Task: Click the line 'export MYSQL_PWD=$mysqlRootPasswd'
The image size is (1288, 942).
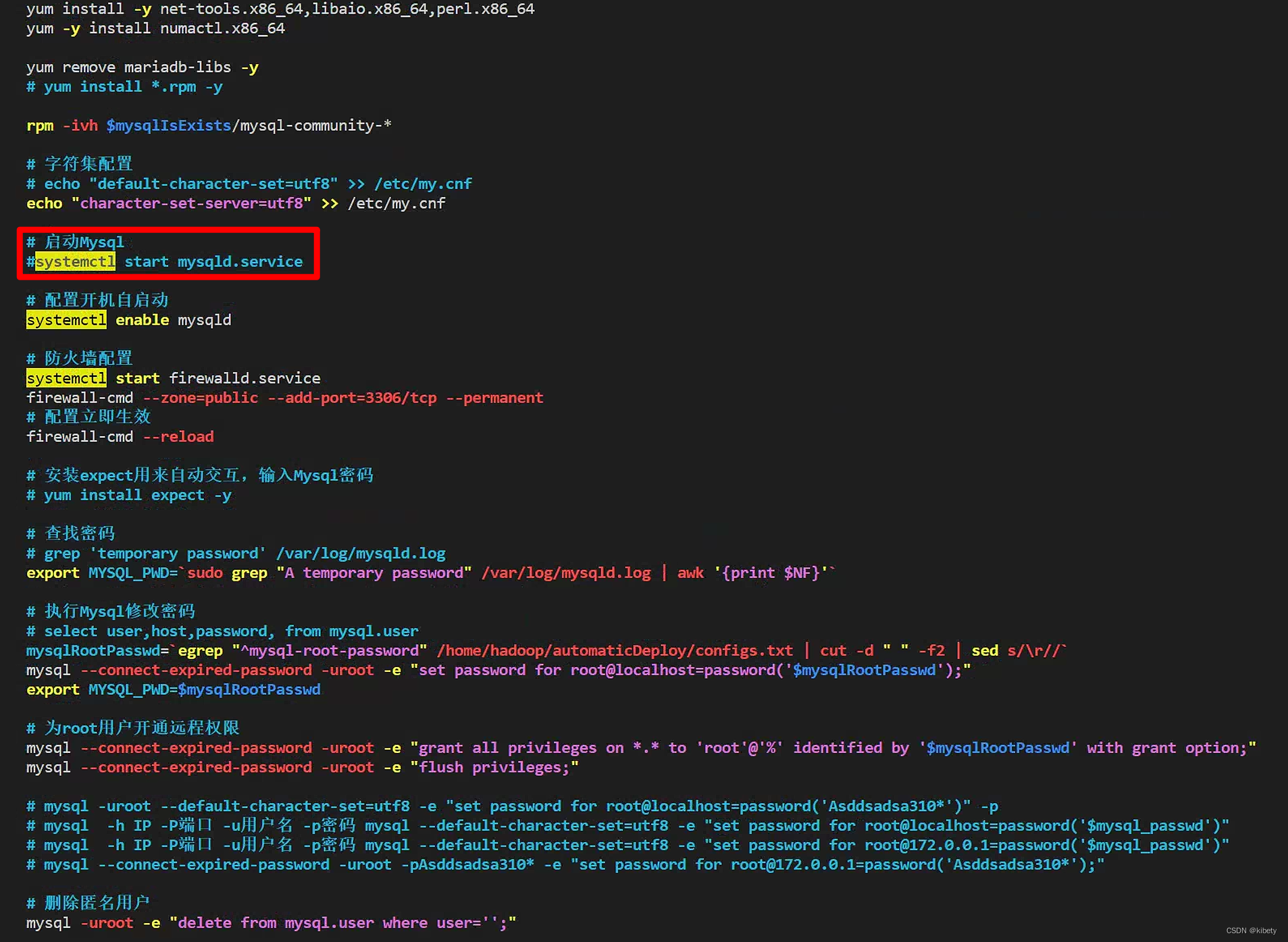Action: tap(174, 690)
